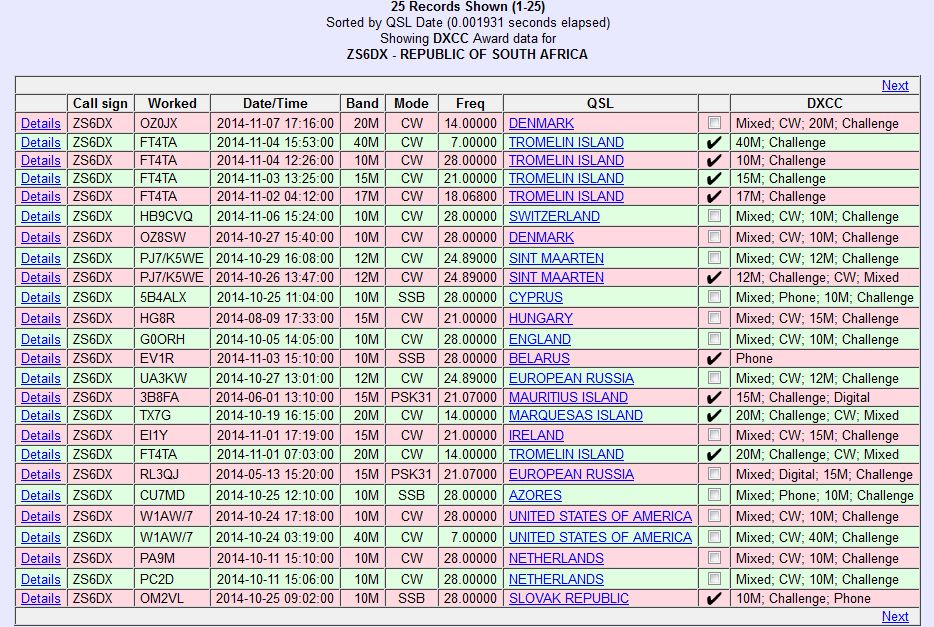Check the box for W1AW/7 on 40M
Screen dimensions: 934x627
point(714,536)
